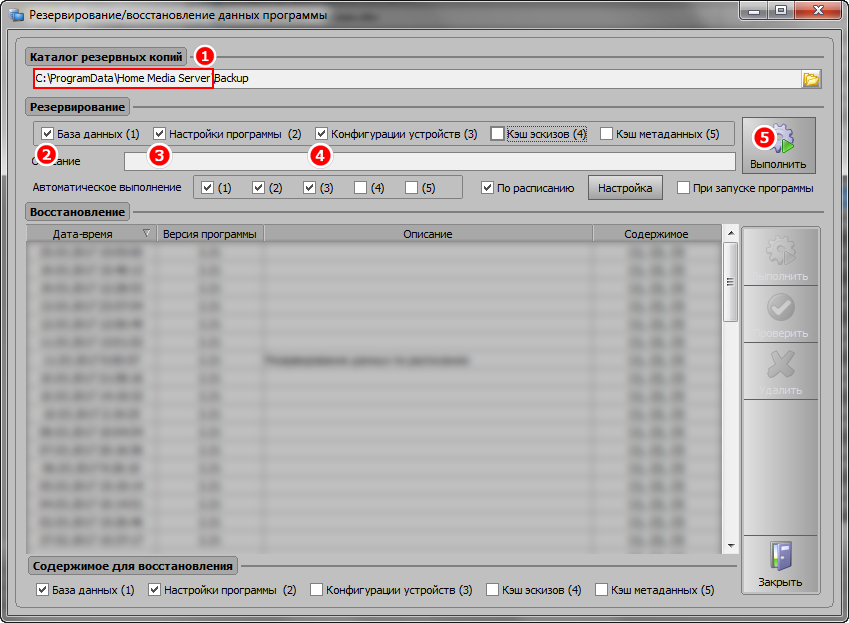Click the backup description input field
The width and height of the screenshot is (849, 623).
[430, 161]
